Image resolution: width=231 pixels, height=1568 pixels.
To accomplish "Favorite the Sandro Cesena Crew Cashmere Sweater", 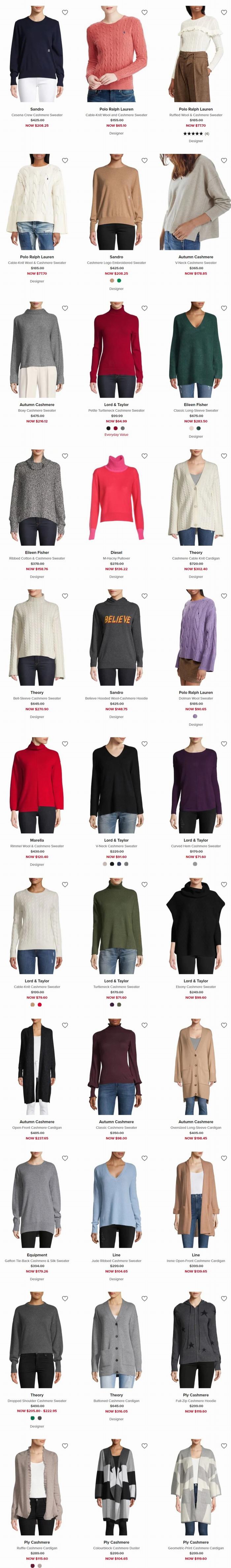I will pos(65,12).
